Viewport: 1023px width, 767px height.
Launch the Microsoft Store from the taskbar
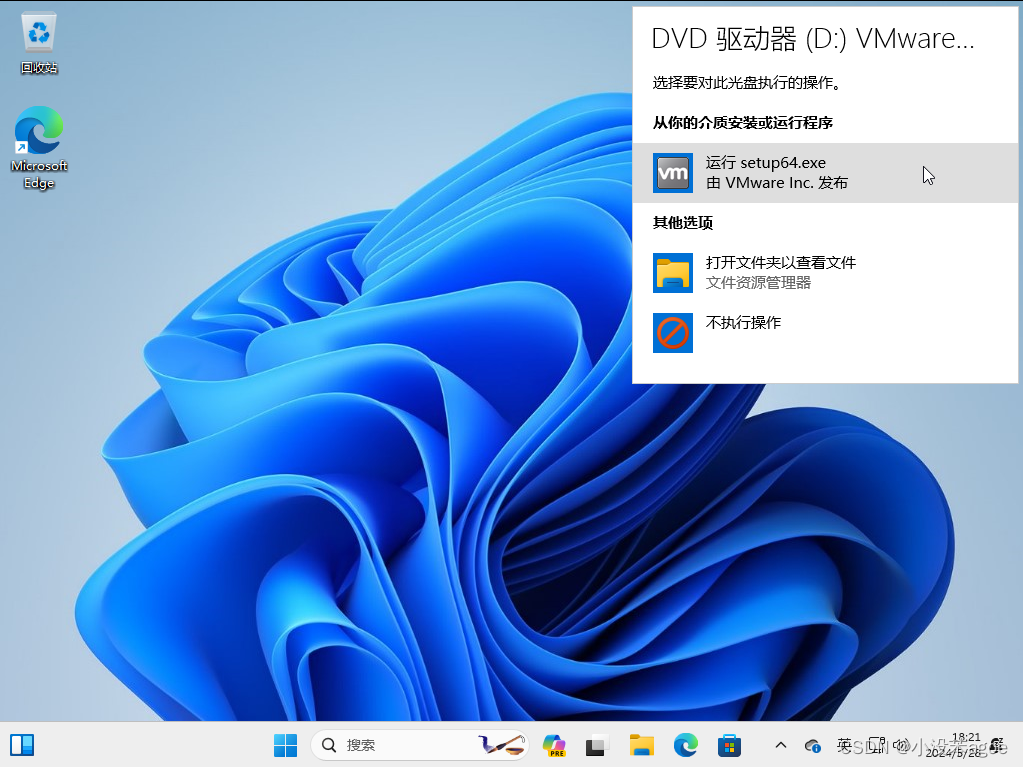click(x=729, y=745)
